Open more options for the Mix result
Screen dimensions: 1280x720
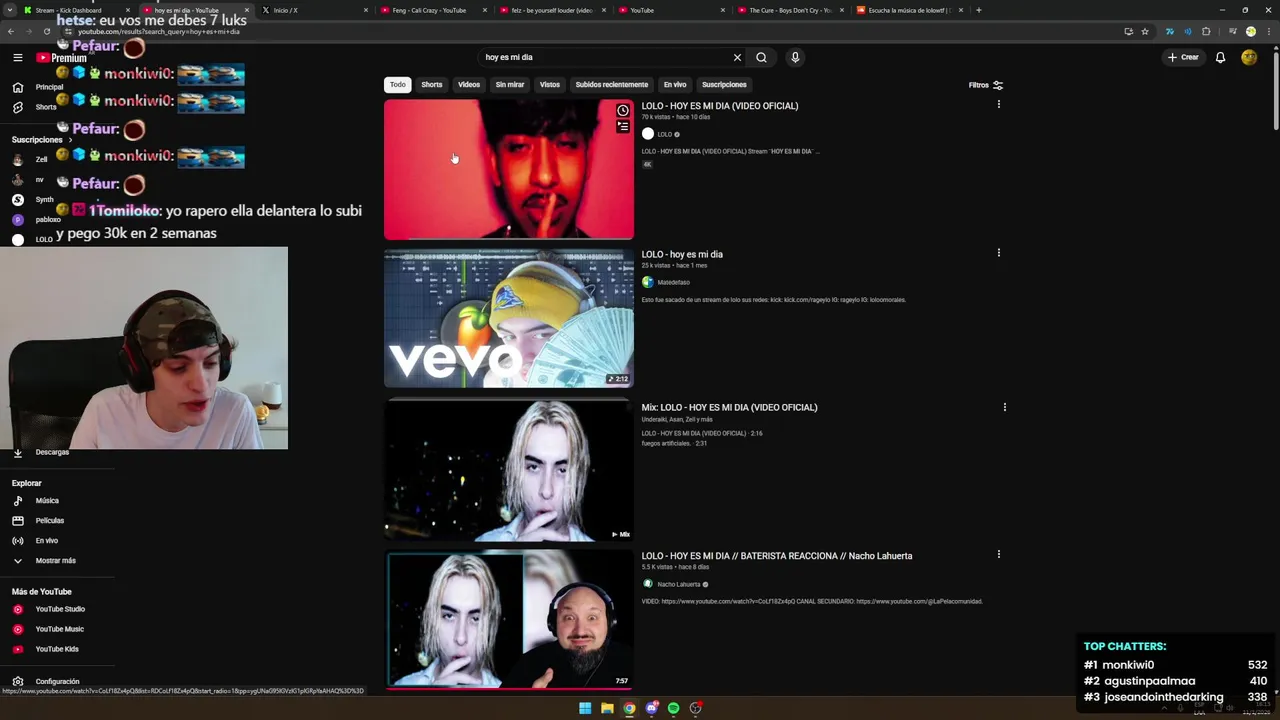1005,407
